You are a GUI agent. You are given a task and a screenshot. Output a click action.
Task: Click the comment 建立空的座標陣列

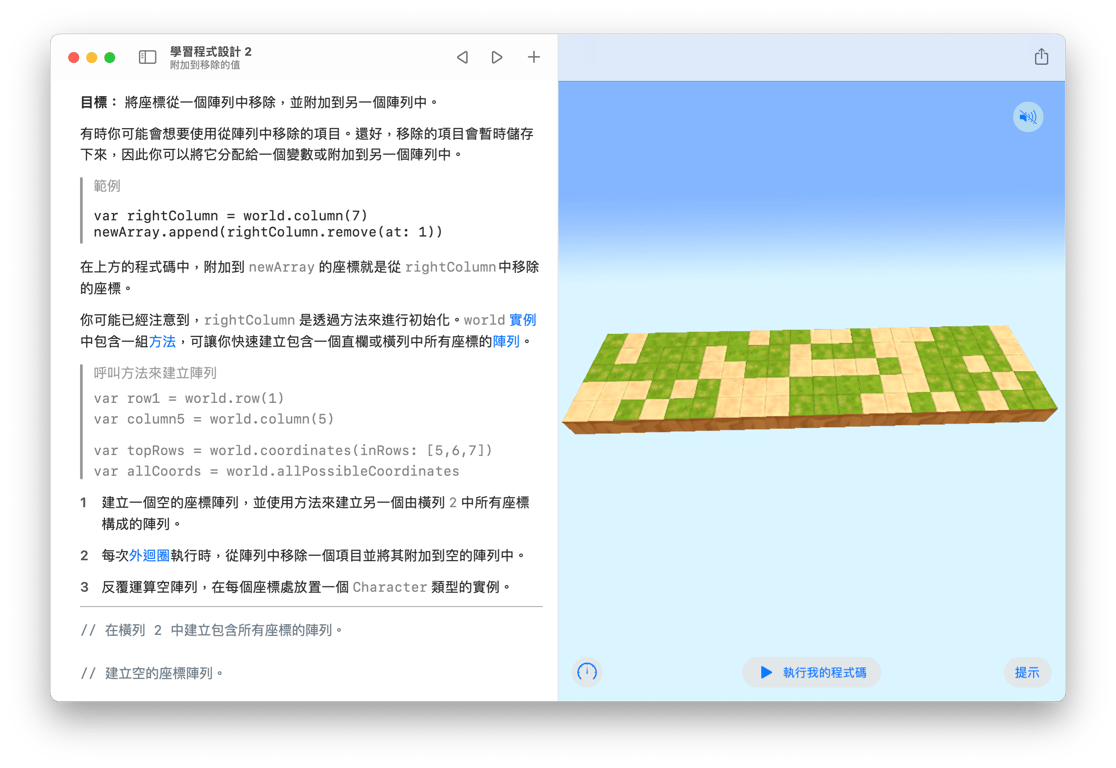[152, 673]
